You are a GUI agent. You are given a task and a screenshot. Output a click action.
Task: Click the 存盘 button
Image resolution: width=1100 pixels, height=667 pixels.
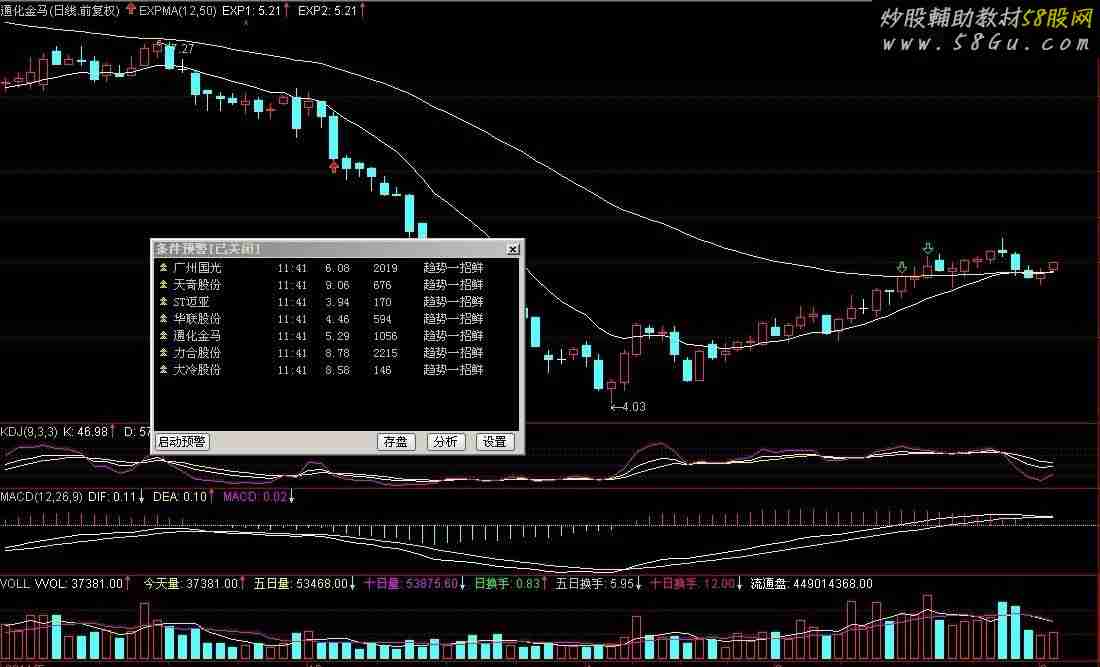pyautogui.click(x=396, y=441)
